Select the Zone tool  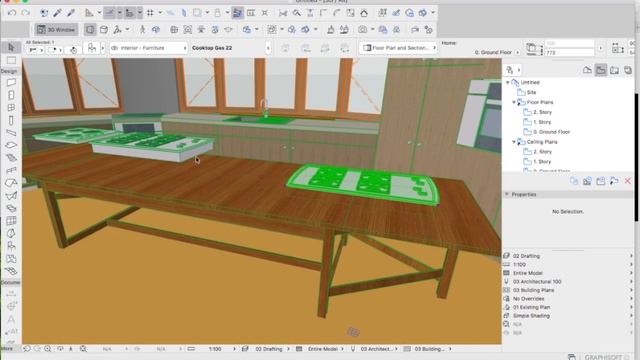click(x=11, y=259)
